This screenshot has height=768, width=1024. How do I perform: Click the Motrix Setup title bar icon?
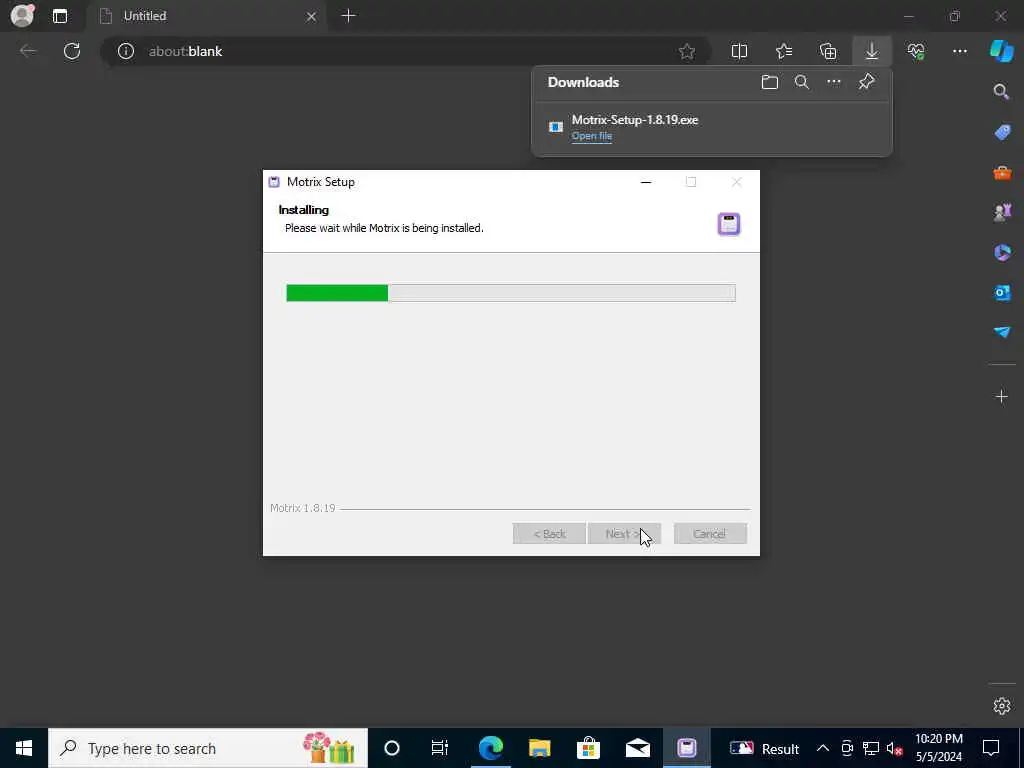[x=274, y=182]
